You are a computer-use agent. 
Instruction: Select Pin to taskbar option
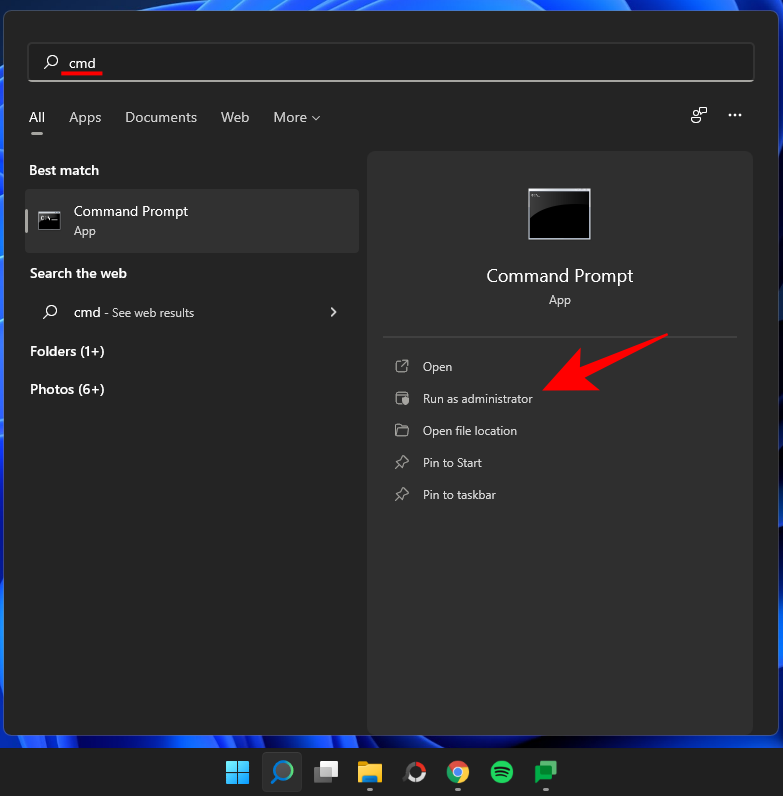(459, 495)
